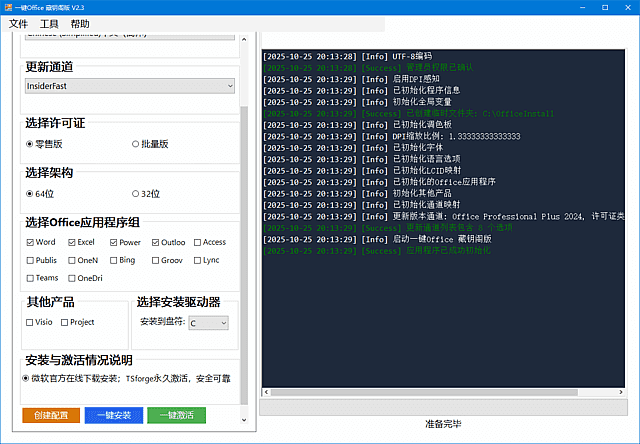
Task: Select the 批量版 license option
Action: pos(136,144)
